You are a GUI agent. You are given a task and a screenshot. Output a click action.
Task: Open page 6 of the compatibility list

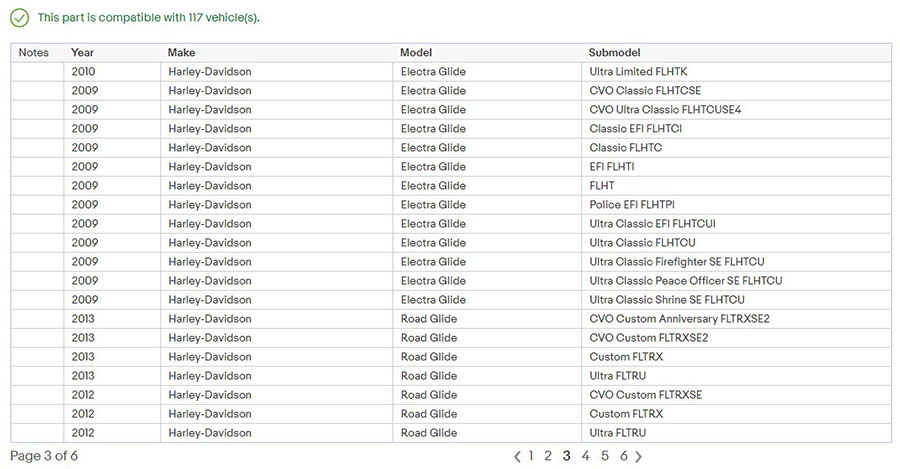pyautogui.click(x=624, y=456)
